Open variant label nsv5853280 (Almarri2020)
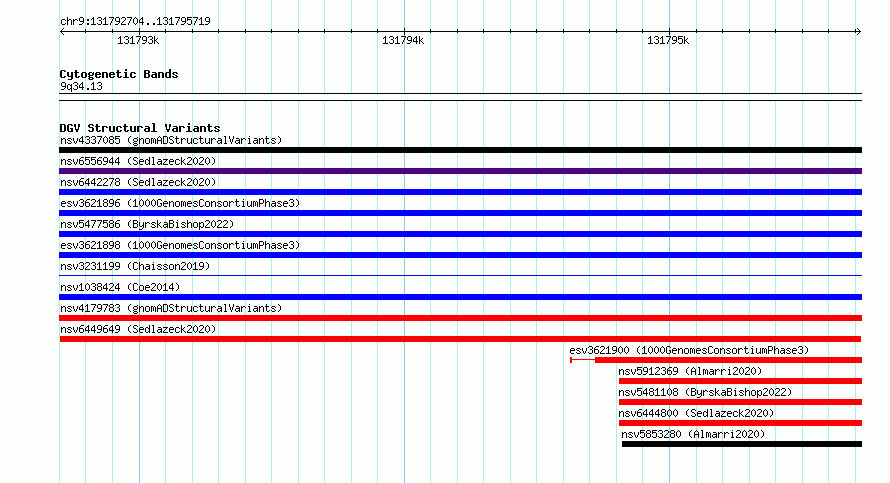 pos(693,434)
